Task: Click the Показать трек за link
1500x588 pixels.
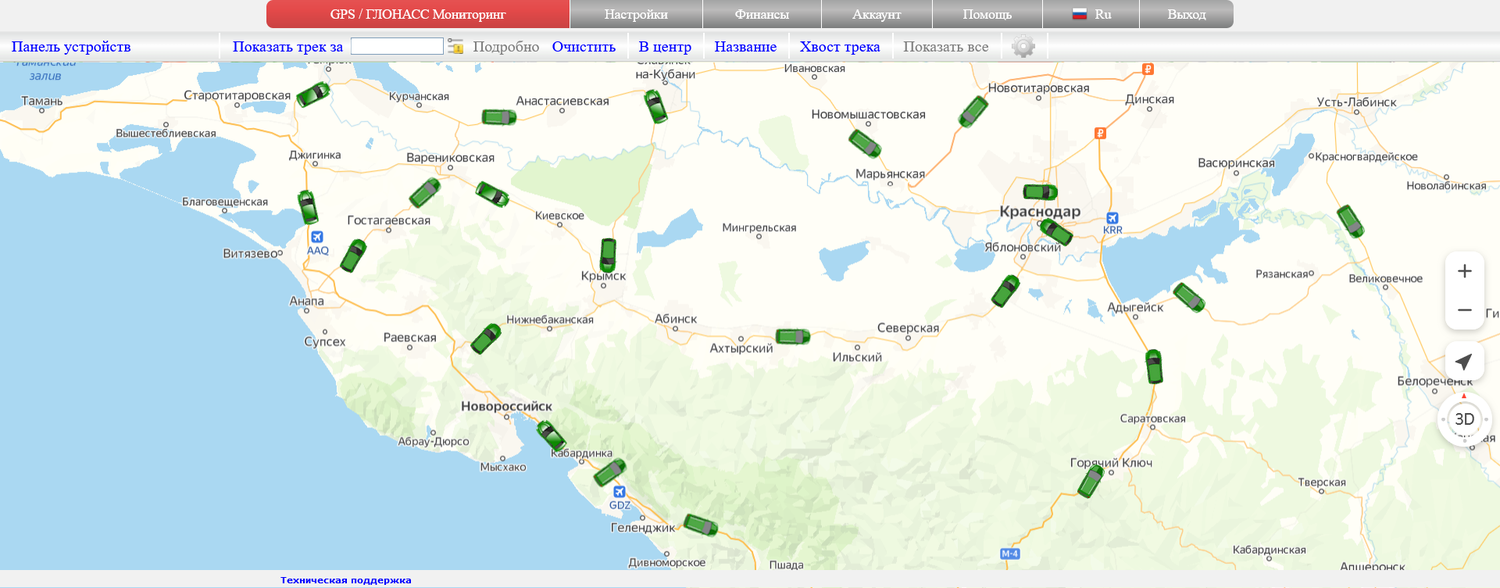Action: pyautogui.click(x=288, y=46)
